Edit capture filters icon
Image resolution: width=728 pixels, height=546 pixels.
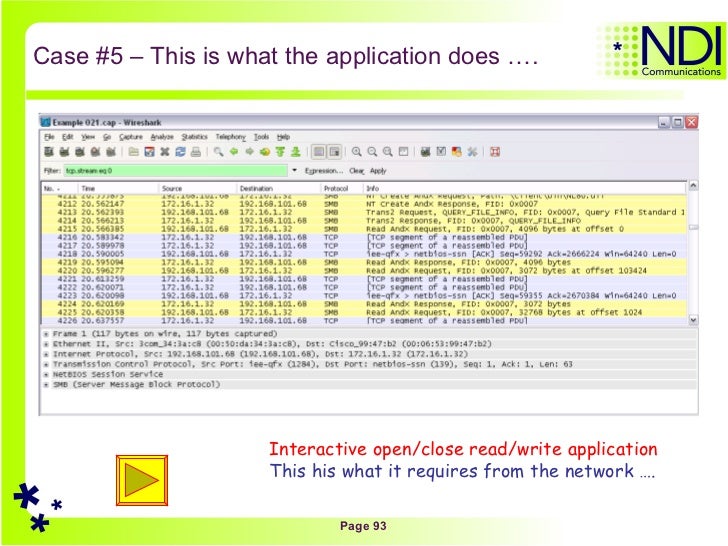point(425,152)
